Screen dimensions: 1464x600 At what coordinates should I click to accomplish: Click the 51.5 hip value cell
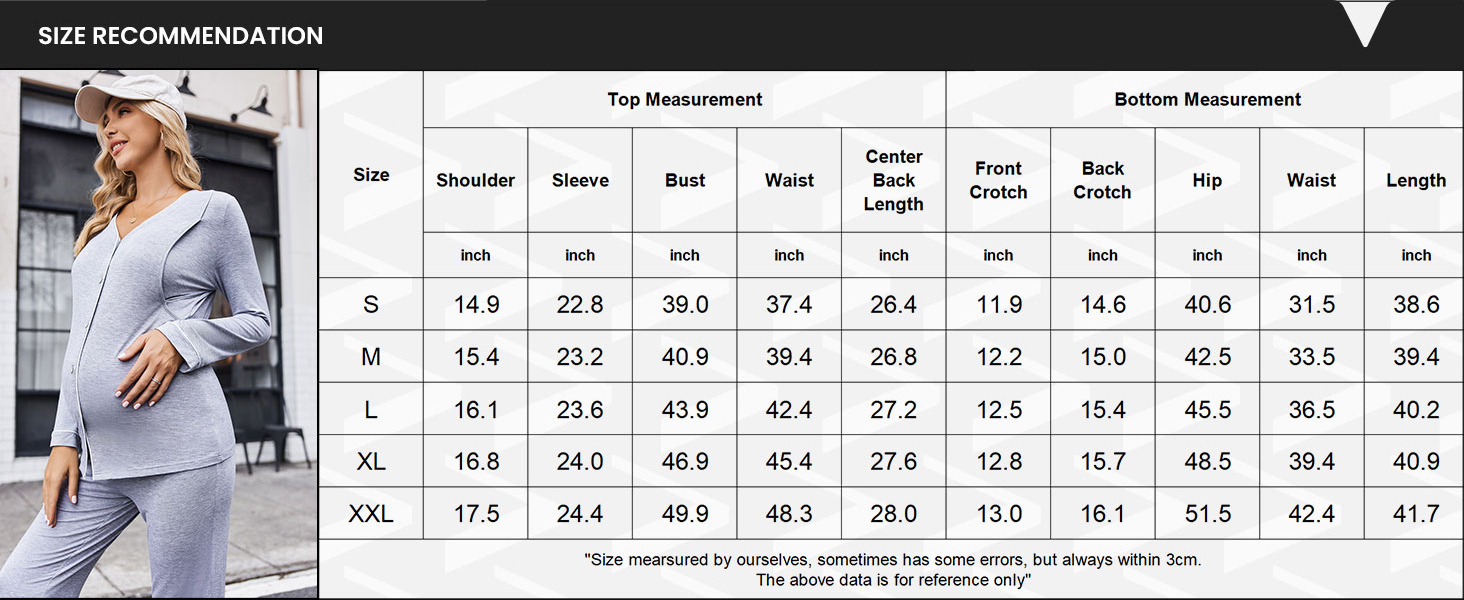click(x=1207, y=514)
